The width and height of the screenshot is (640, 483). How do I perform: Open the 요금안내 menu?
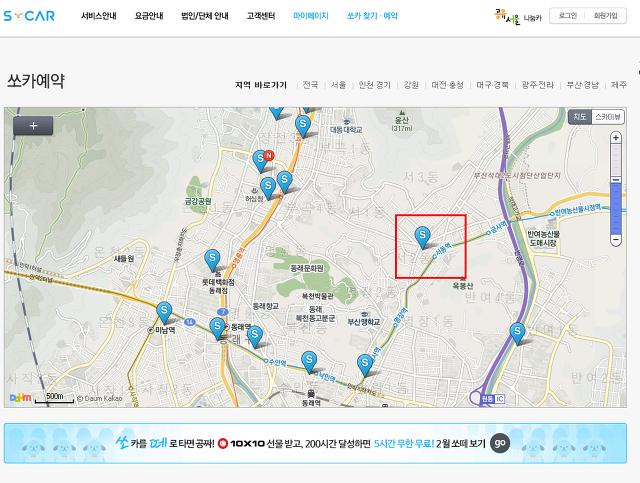[149, 16]
